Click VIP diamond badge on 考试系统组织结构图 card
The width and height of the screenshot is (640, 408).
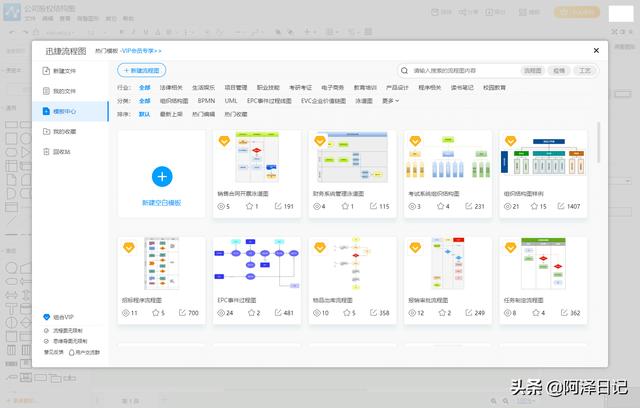(x=415, y=141)
